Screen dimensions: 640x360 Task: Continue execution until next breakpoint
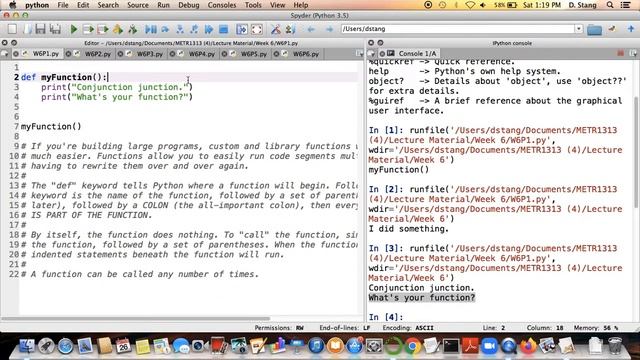(x=209, y=29)
